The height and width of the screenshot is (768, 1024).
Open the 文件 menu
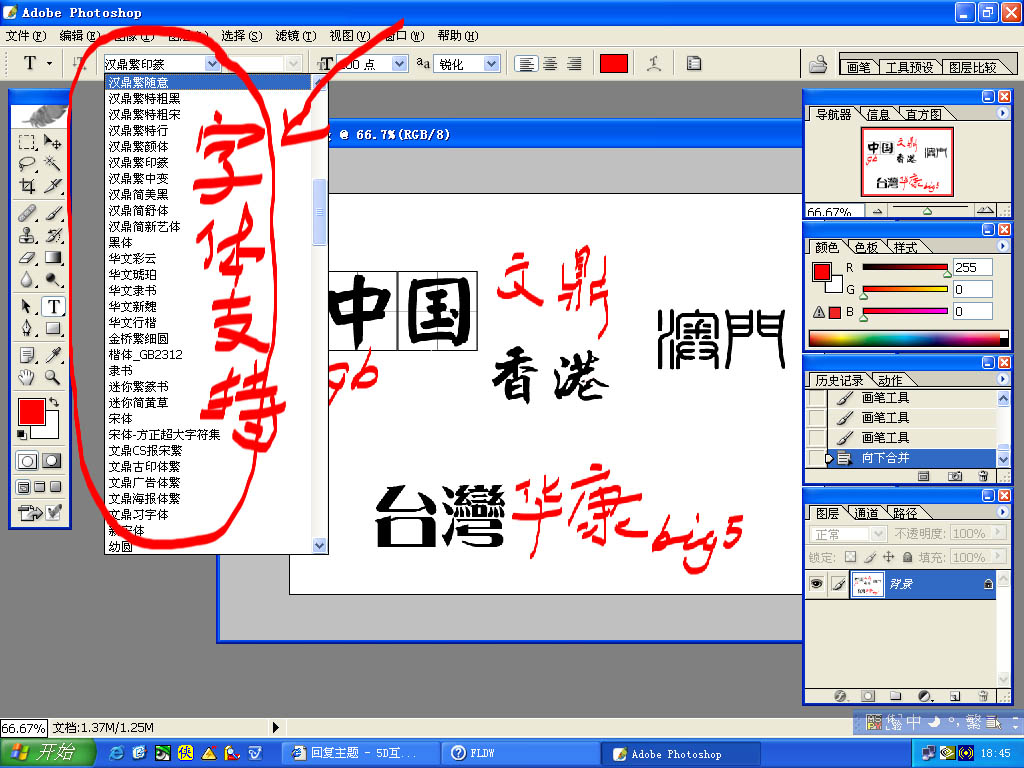click(x=26, y=36)
